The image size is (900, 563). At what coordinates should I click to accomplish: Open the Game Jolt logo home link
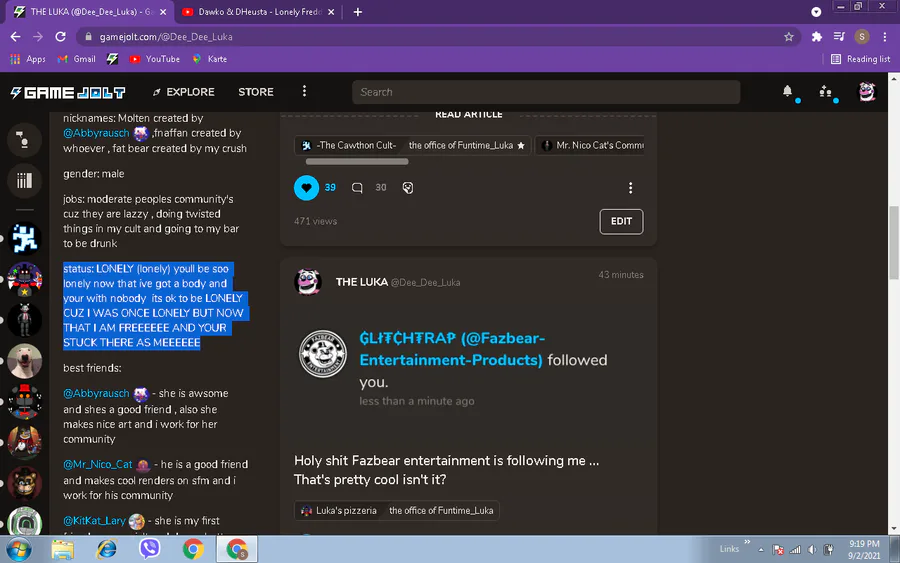[68, 92]
